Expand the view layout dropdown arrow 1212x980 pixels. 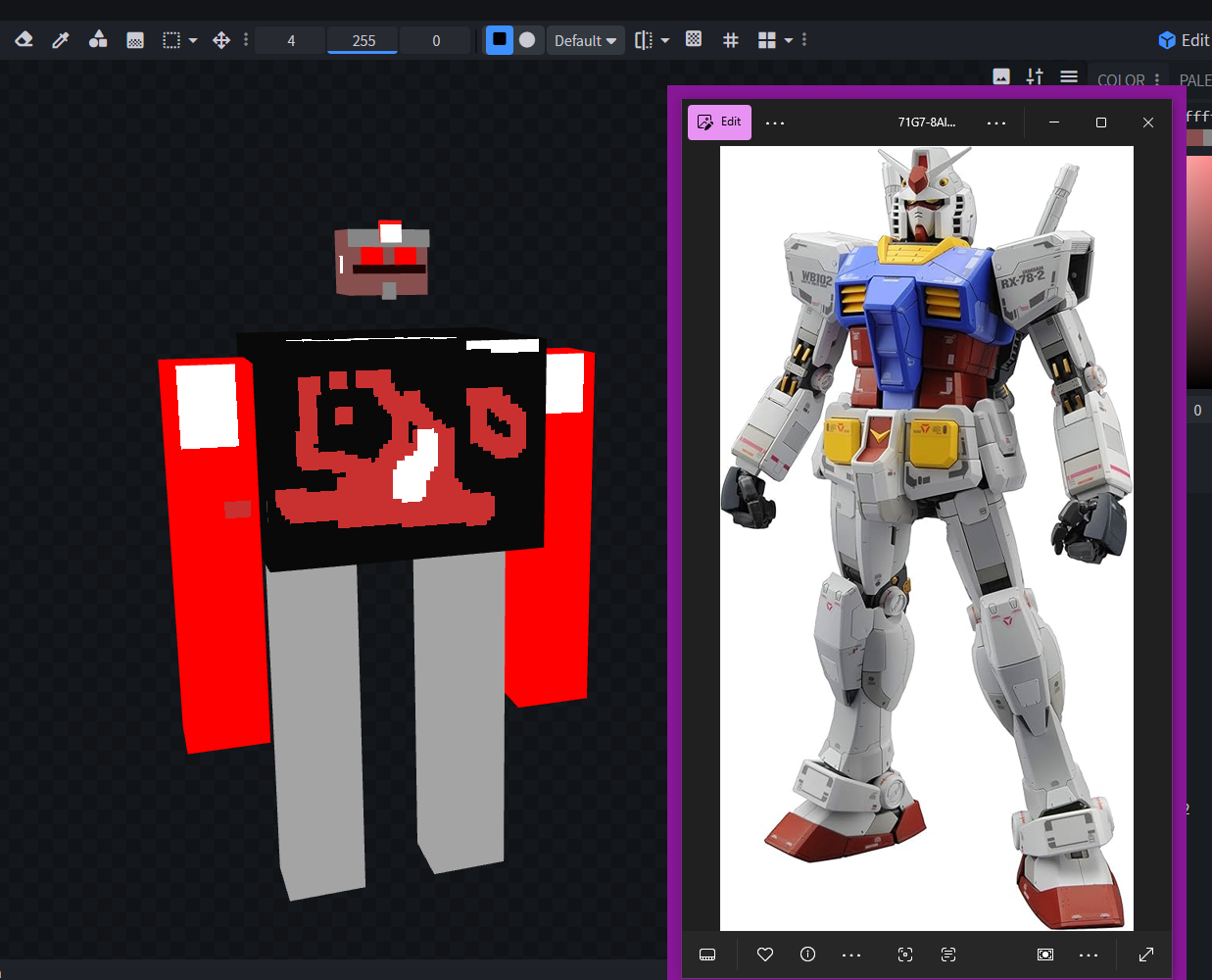[x=789, y=40]
